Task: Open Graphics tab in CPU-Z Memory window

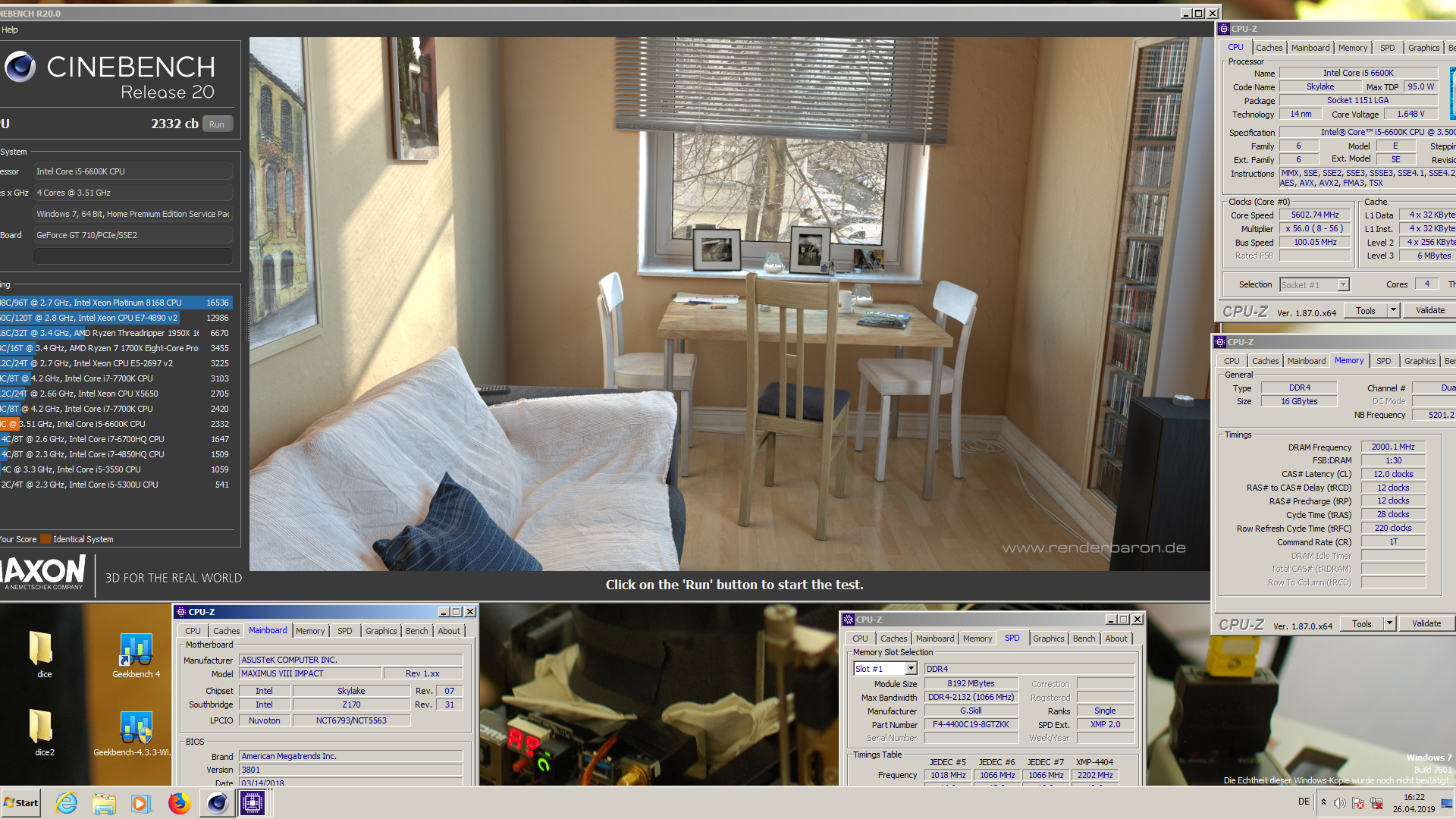Action: point(1420,361)
